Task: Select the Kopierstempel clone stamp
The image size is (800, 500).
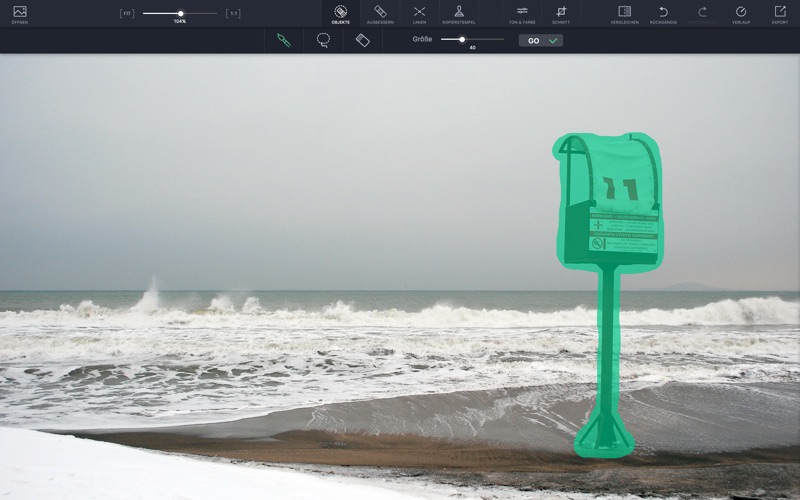Action: coord(459,14)
